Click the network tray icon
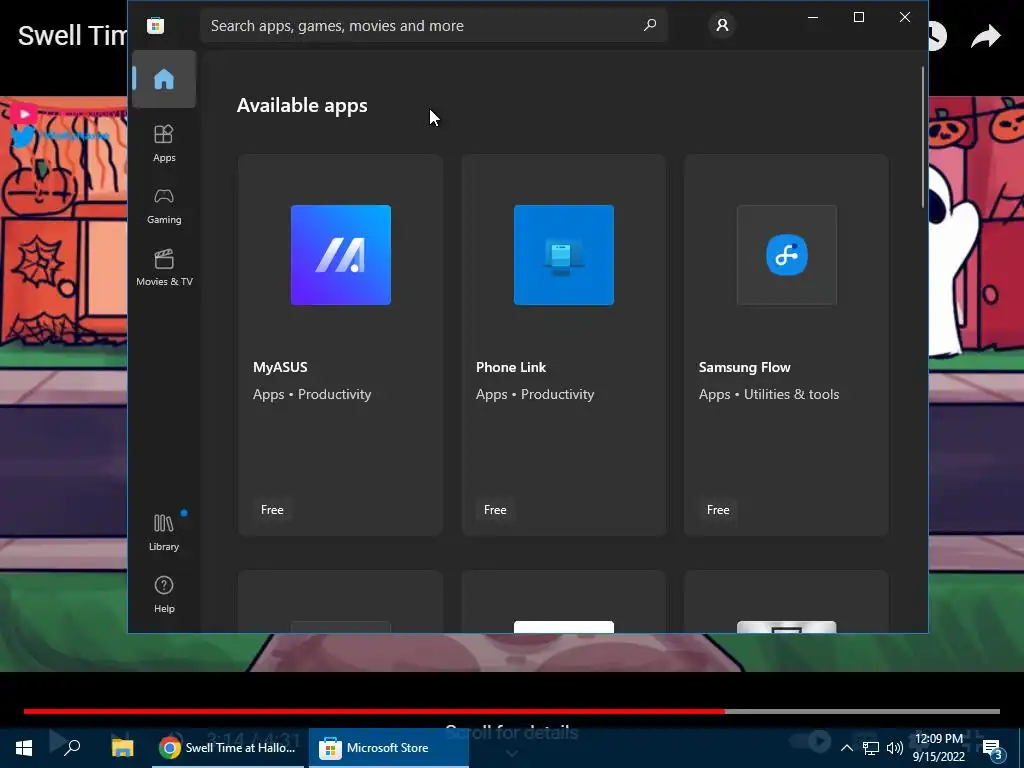 click(871, 748)
